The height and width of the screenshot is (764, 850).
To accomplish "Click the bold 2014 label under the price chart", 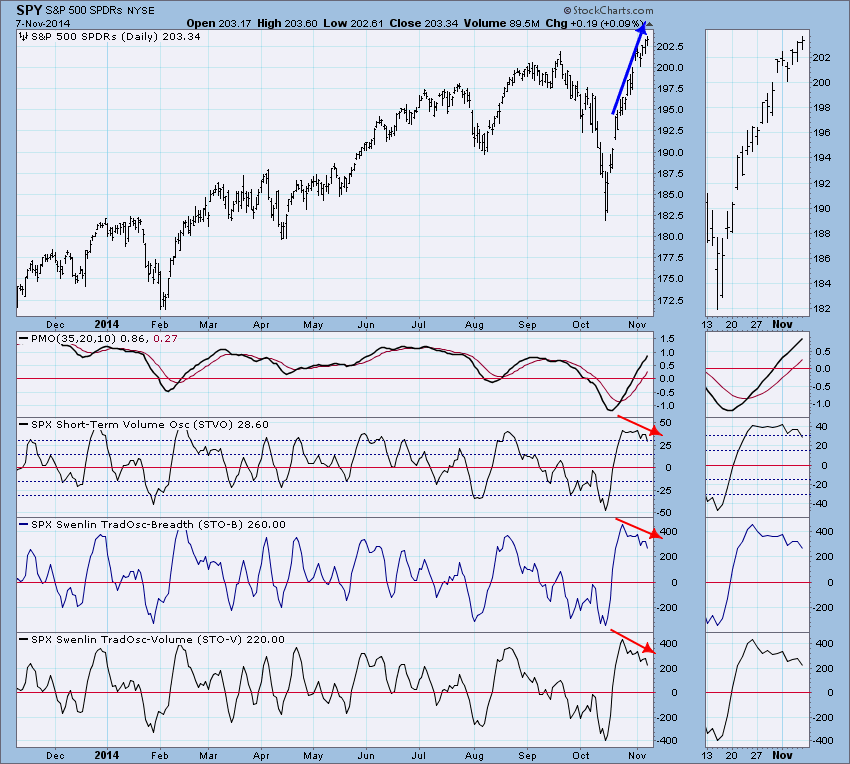I will coord(107,324).
